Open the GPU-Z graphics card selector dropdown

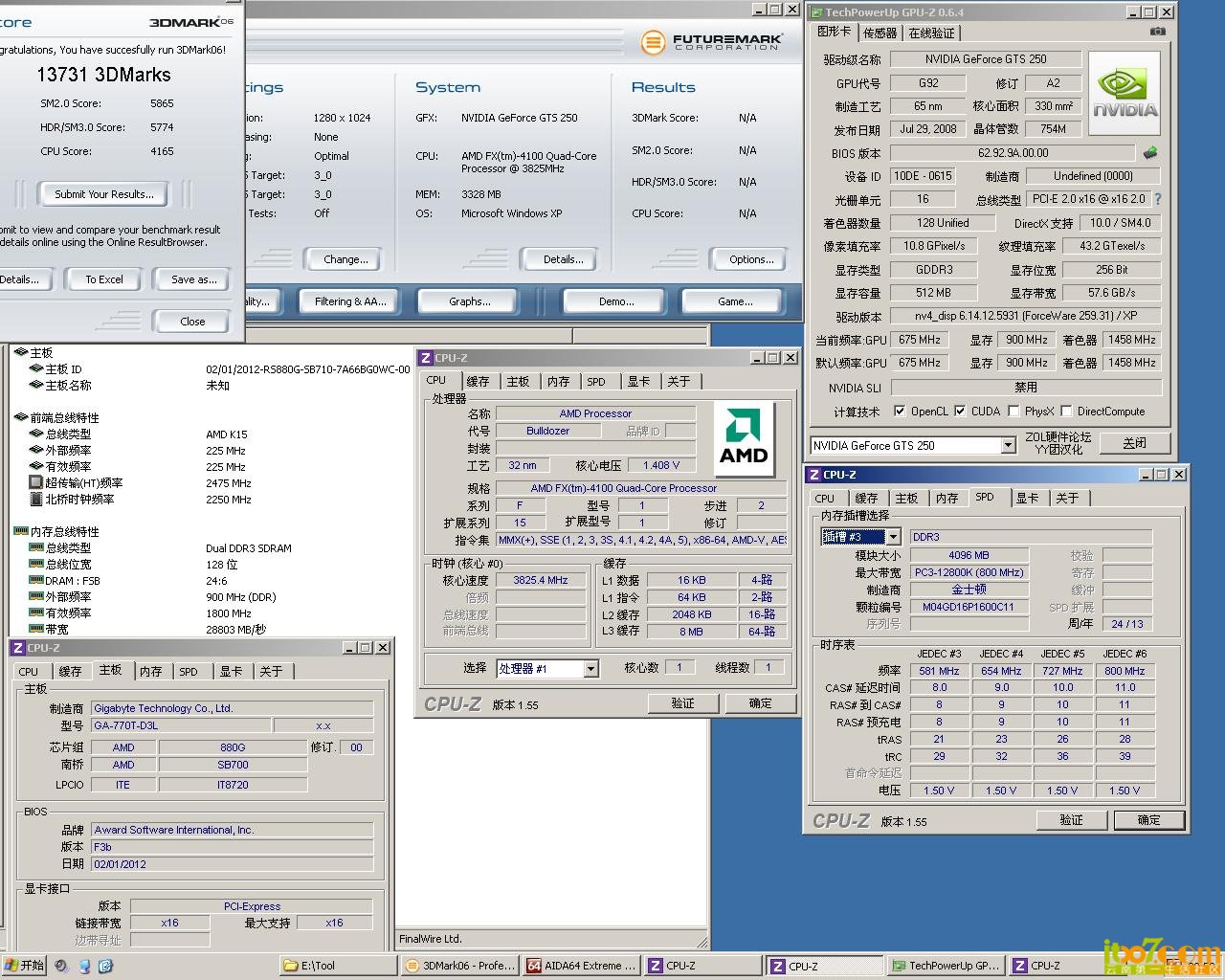coord(1008,446)
